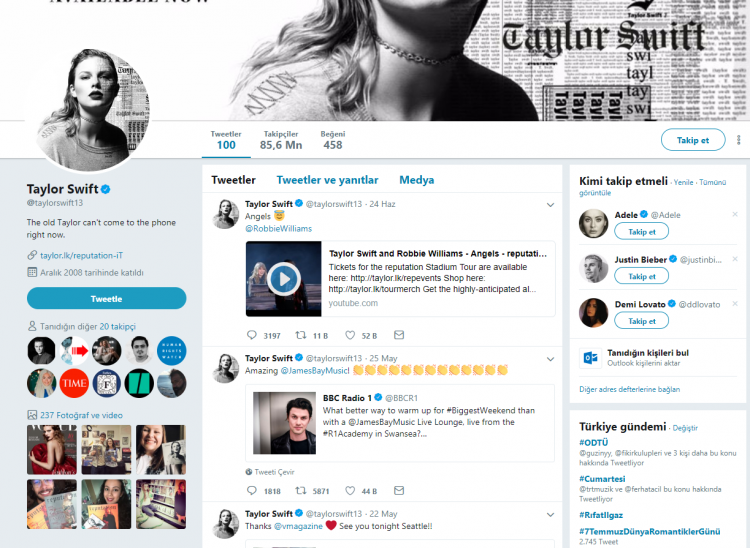Viewport: 750px width, 548px height.
Task: Open @JamesBayMusic mention in tweet
Action: click(x=315, y=371)
